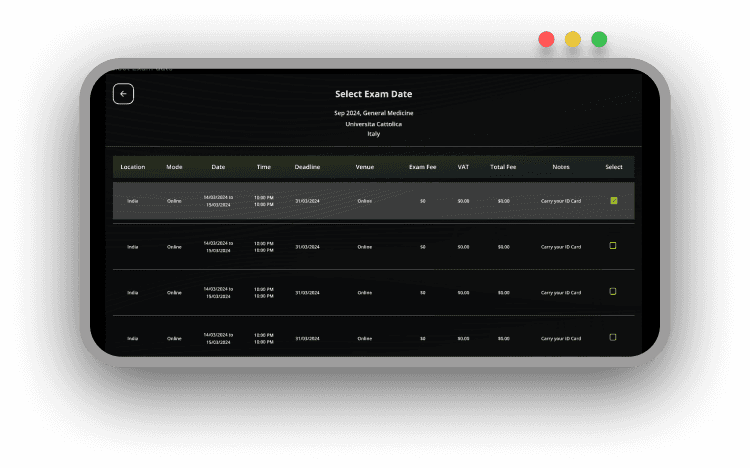Tick the second row's Select checkbox
This screenshot has width=750, height=468.
(613, 246)
